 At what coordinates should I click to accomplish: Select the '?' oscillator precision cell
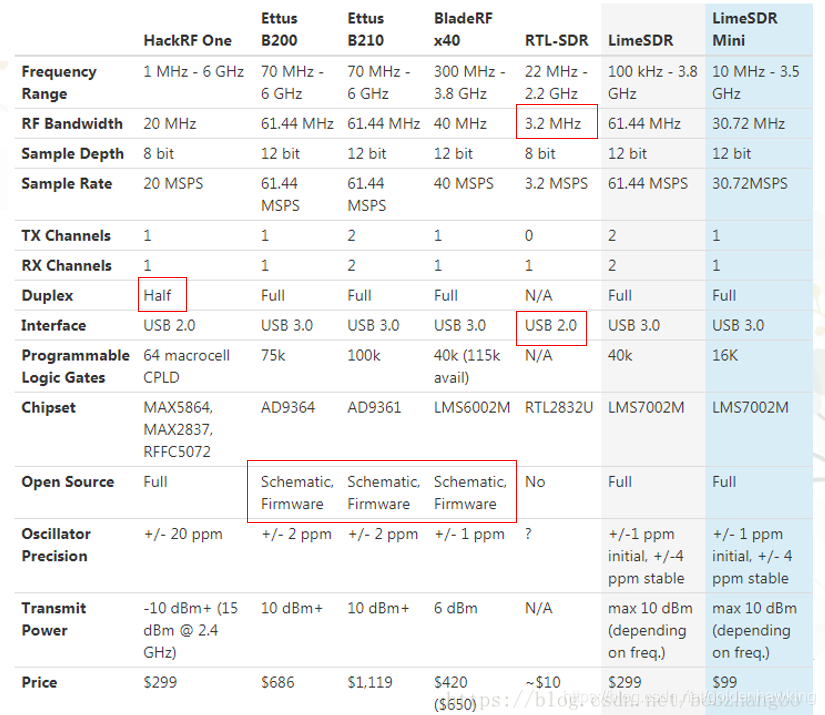pyautogui.click(x=529, y=534)
